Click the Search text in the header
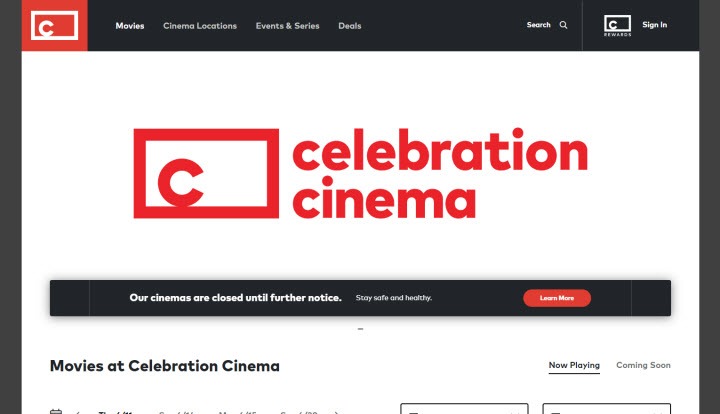Screen dimensions: 720x414 [x=538, y=25]
